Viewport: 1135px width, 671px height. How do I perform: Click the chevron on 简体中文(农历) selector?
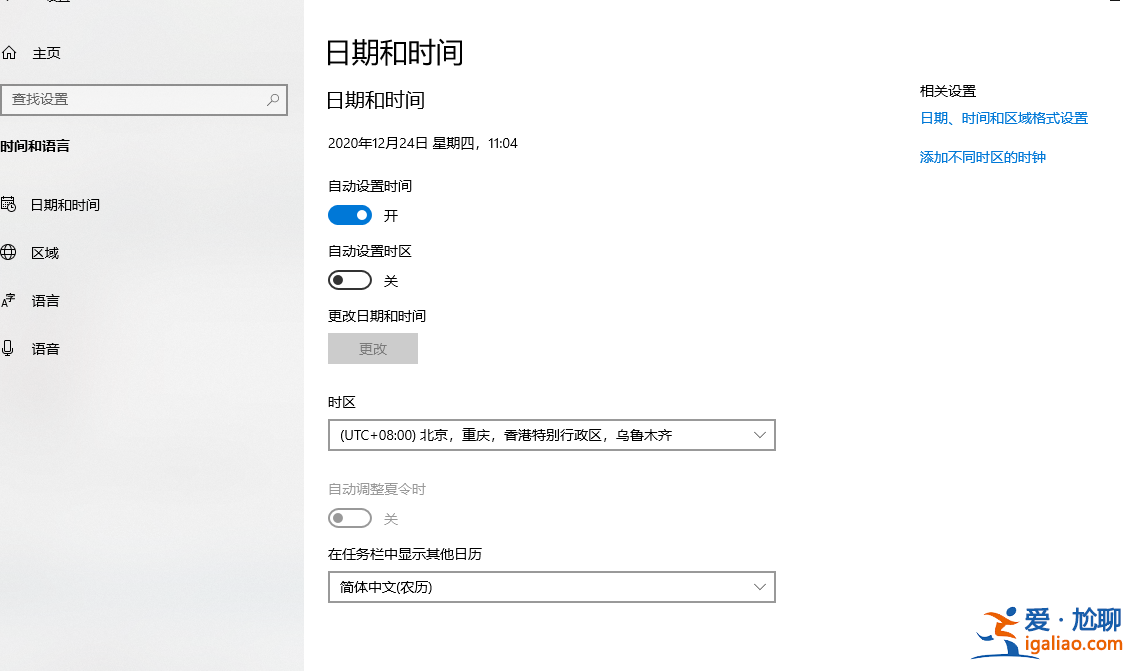click(x=762, y=586)
